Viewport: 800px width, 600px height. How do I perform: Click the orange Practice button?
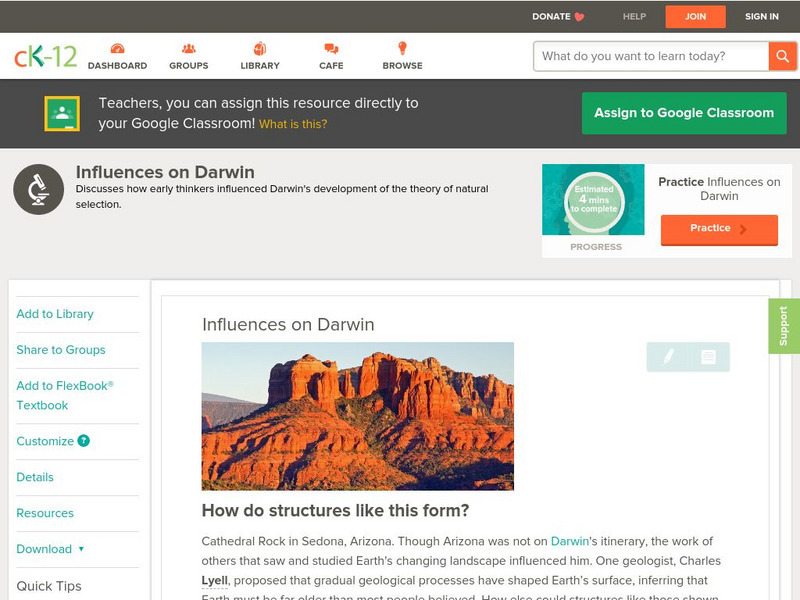719,230
